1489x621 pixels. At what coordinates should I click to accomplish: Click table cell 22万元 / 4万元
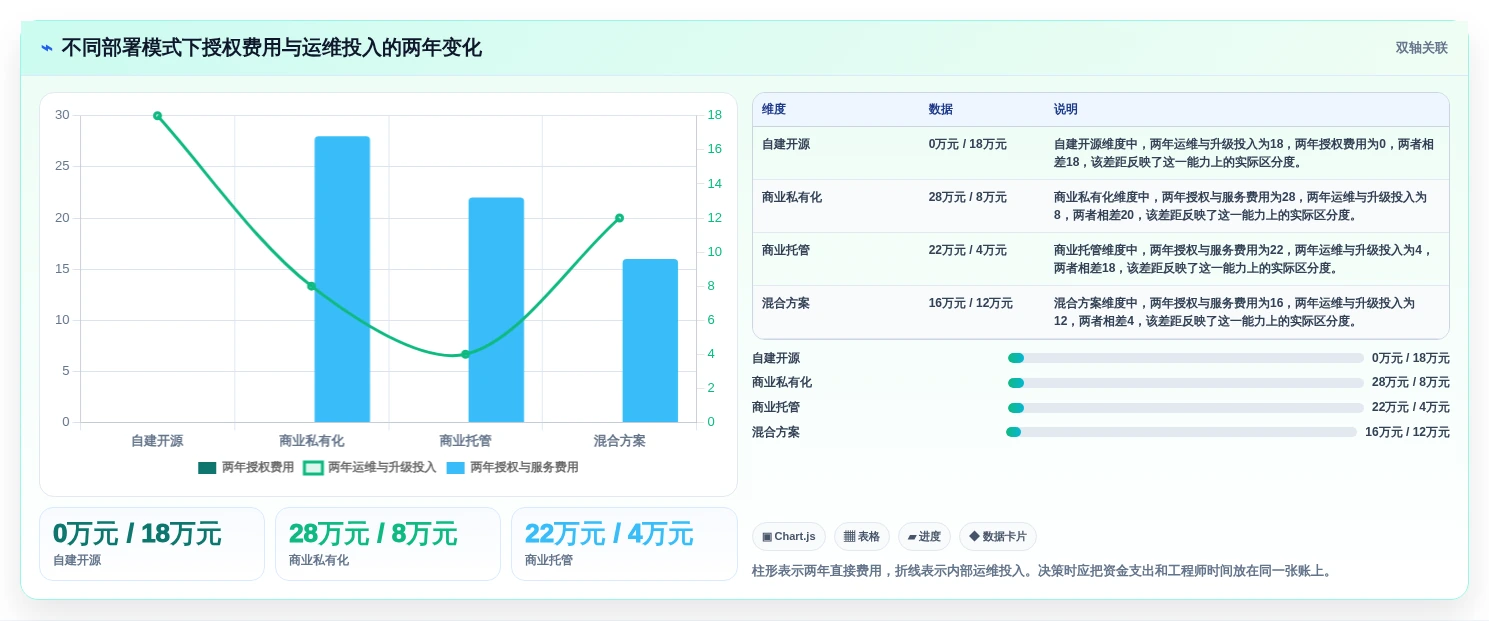tap(968, 250)
